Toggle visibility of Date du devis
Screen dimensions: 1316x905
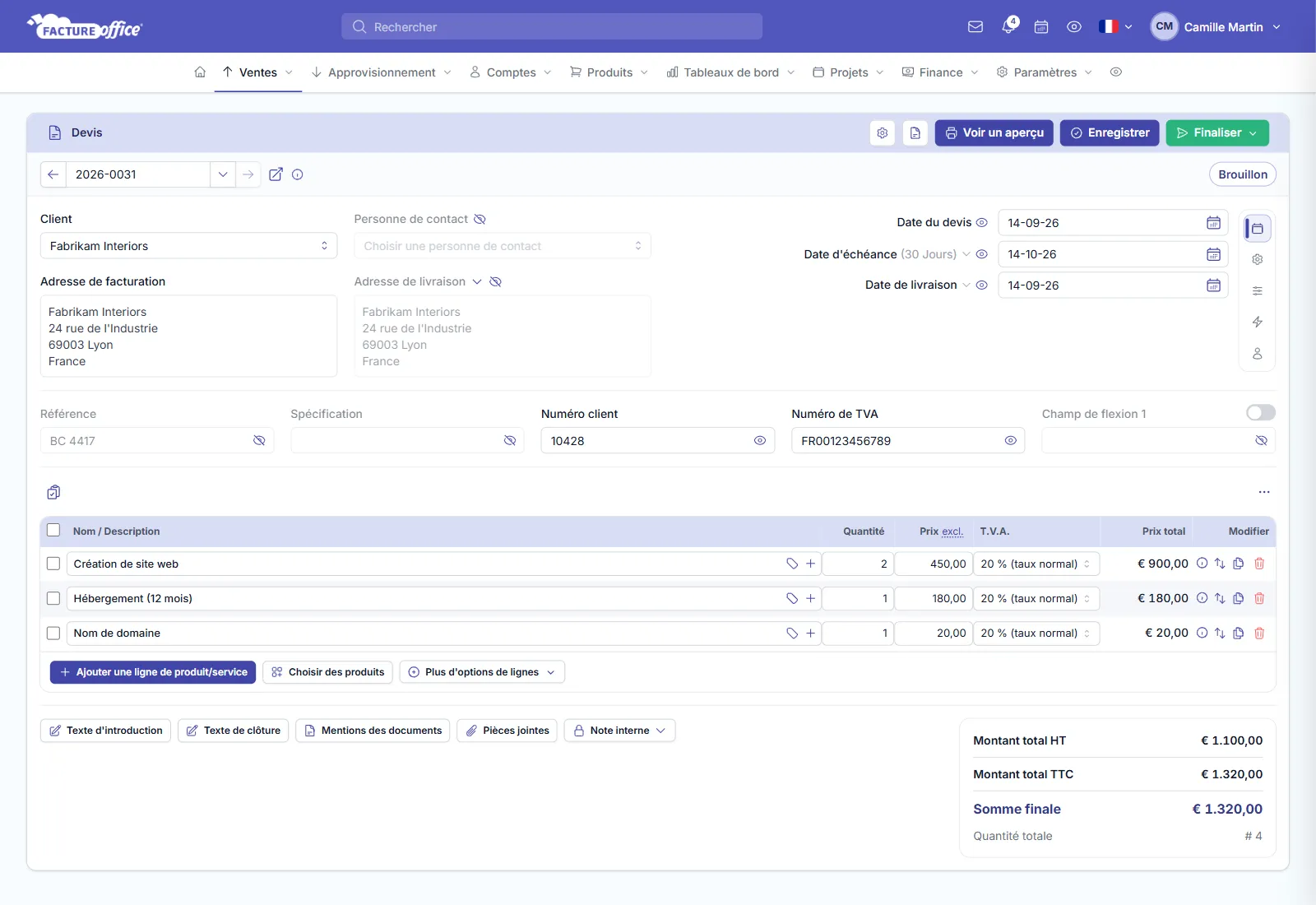pyautogui.click(x=981, y=222)
